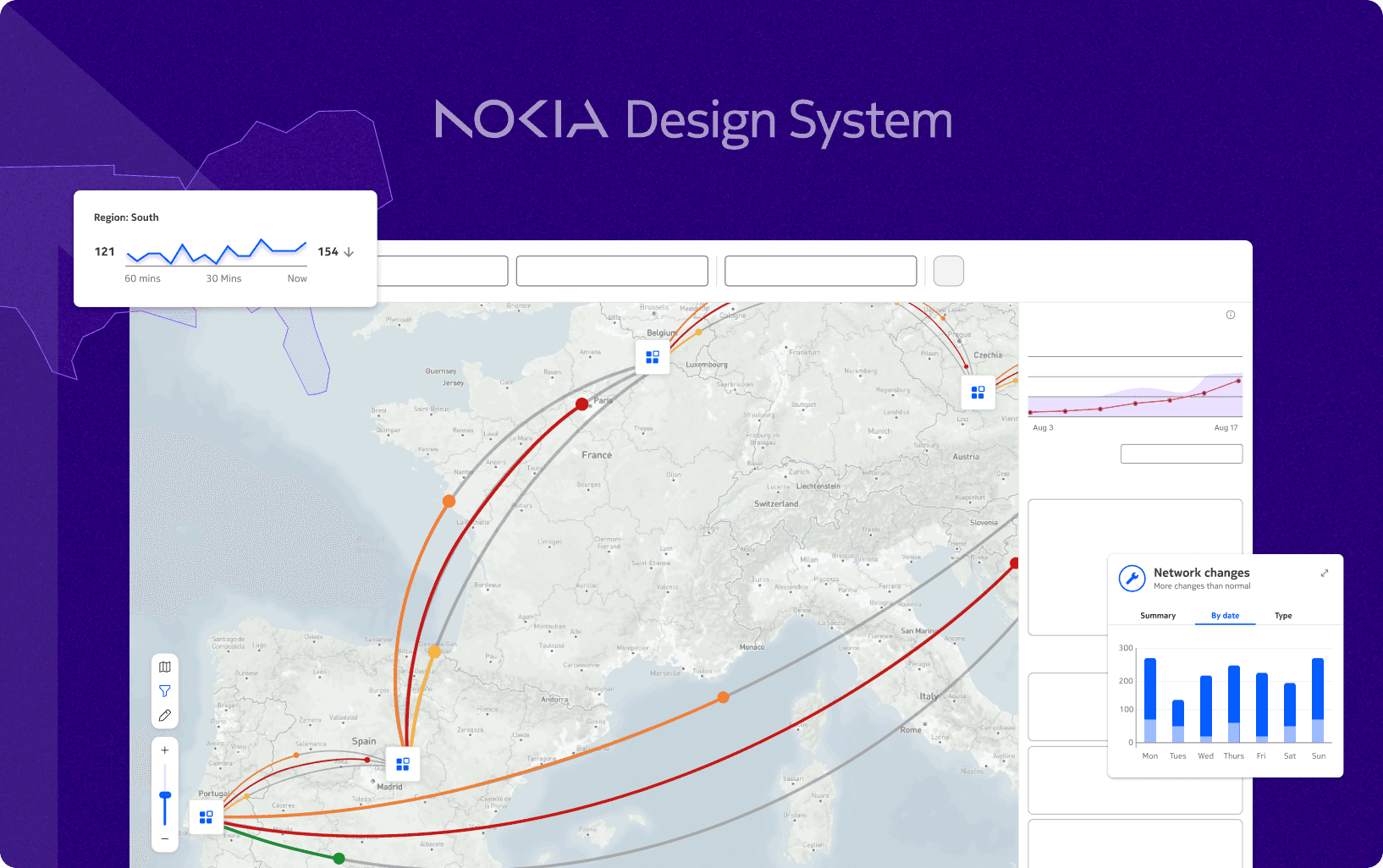1383x868 pixels.
Task: Select the network node near Czechia
Action: pos(978,393)
